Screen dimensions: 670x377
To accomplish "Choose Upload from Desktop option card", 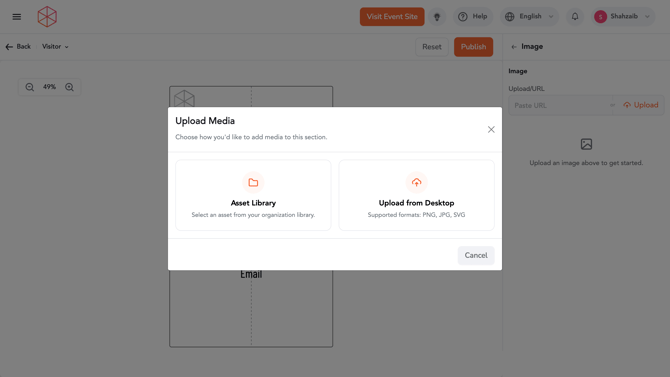I will (416, 195).
